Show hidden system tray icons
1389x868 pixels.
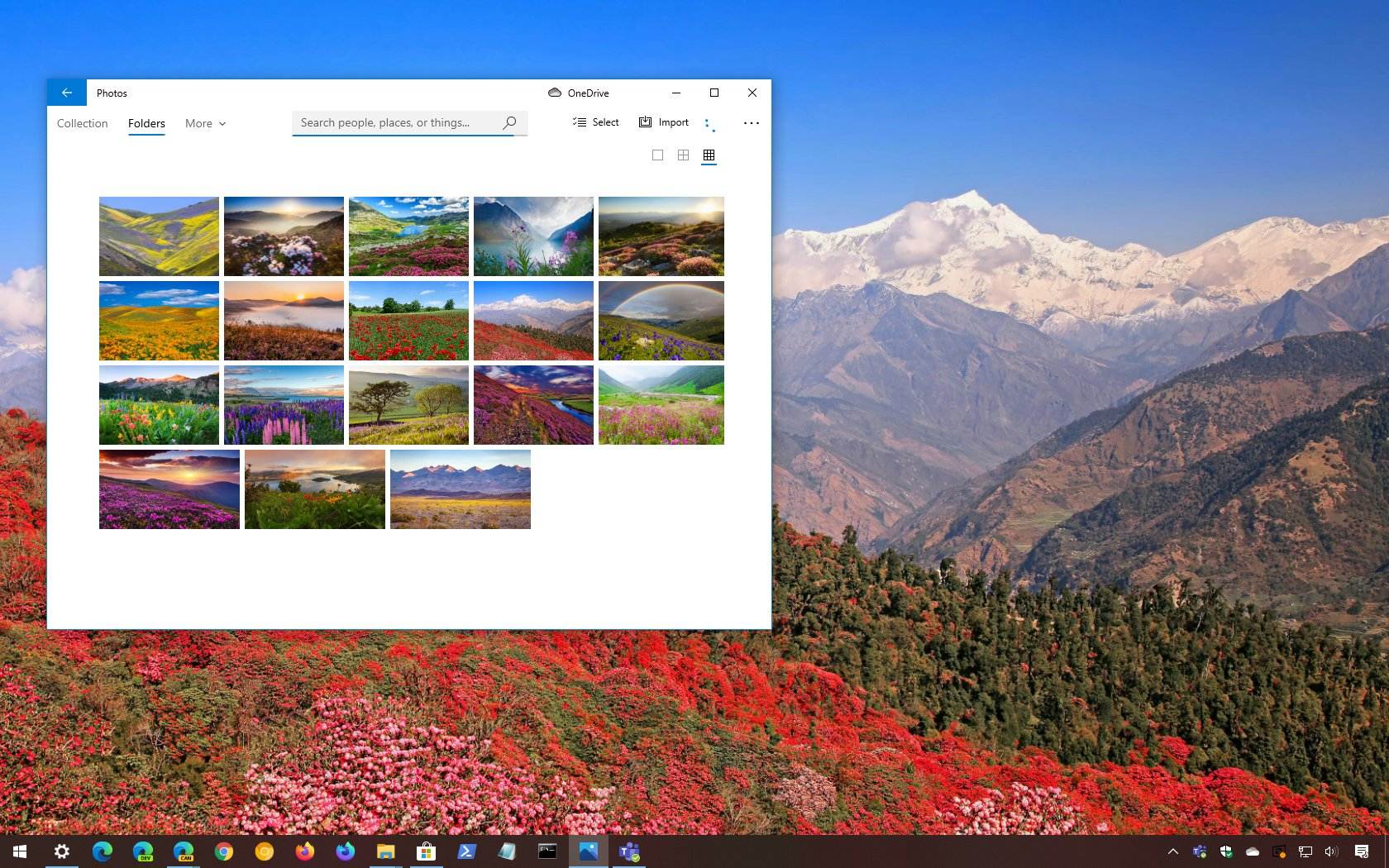(1172, 851)
